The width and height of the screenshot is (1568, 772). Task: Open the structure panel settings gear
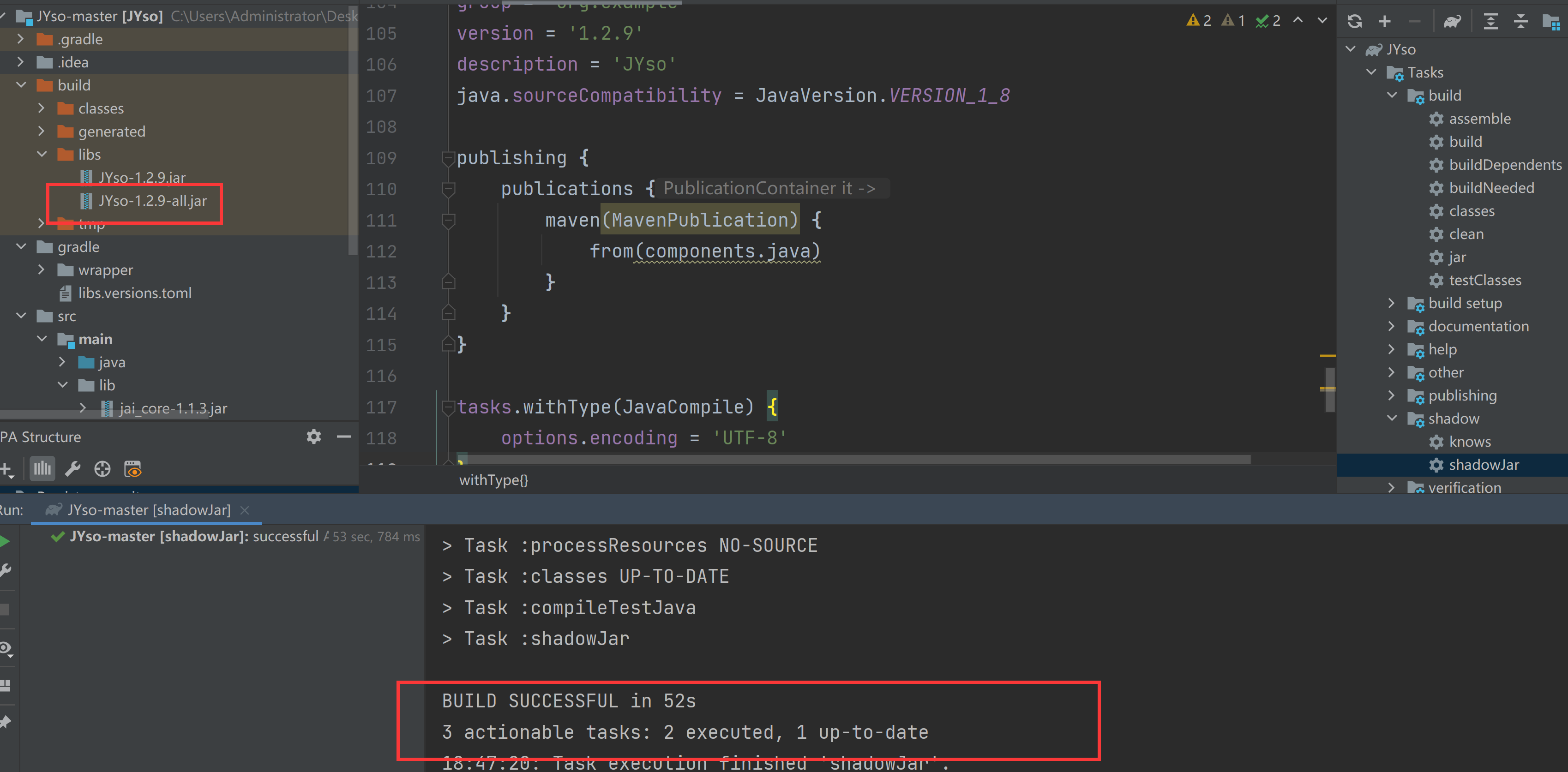[313, 436]
